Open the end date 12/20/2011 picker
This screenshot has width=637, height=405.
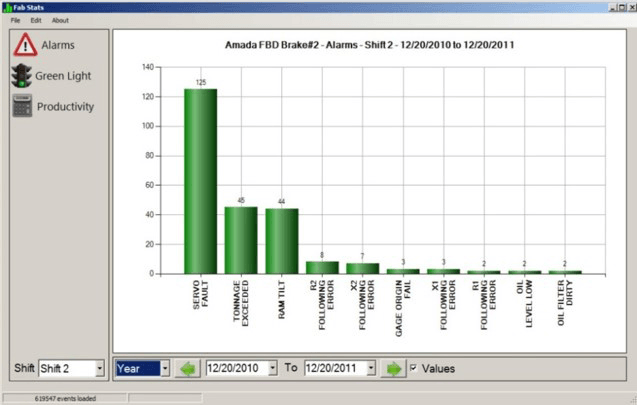[371, 368]
